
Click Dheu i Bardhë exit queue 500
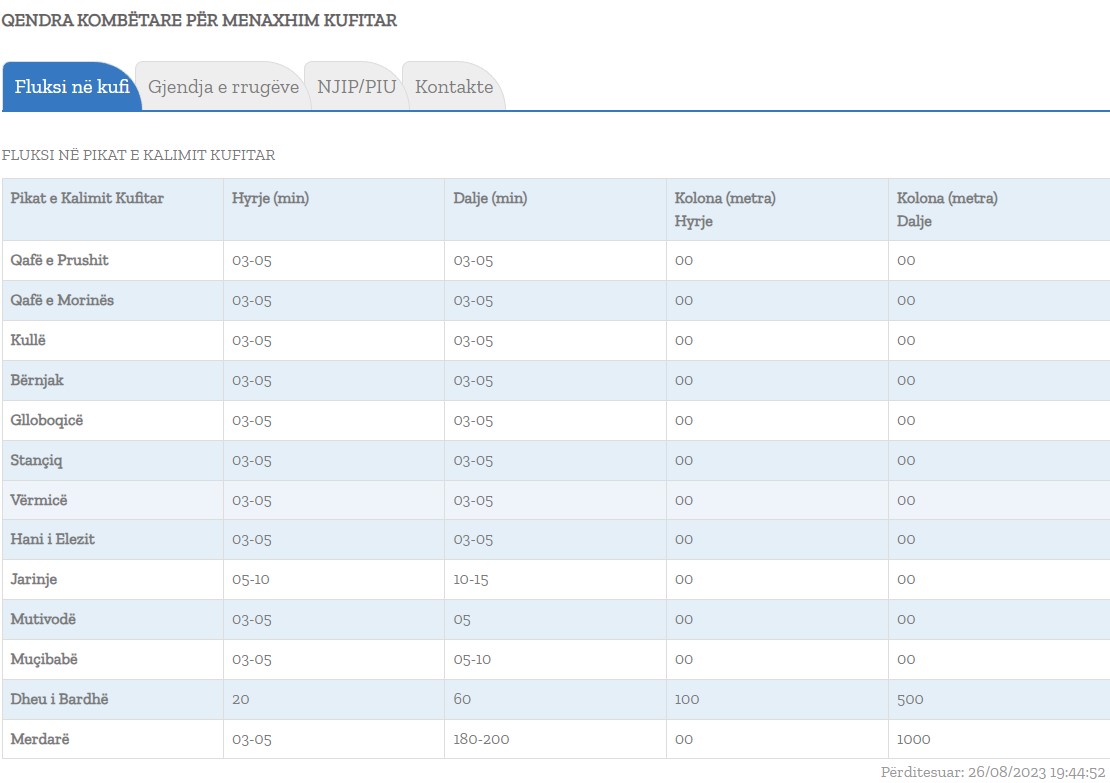910,699
